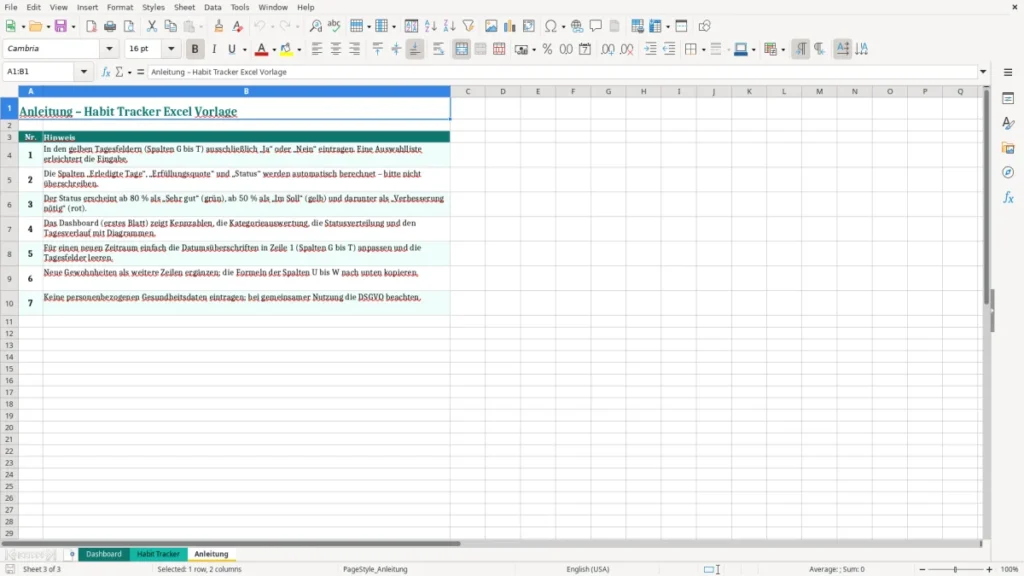Apply the red font color swatch
This screenshot has height=576, width=1024.
(x=261, y=49)
